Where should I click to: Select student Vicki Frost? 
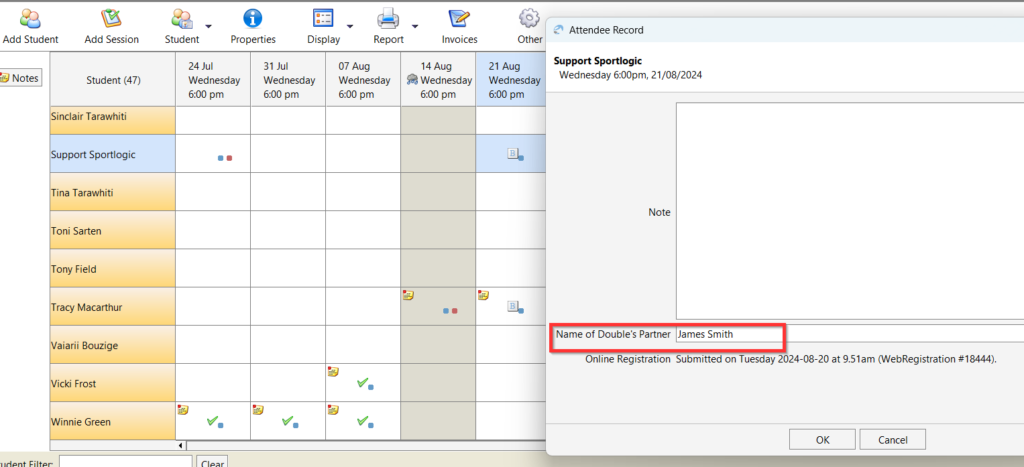coord(113,383)
